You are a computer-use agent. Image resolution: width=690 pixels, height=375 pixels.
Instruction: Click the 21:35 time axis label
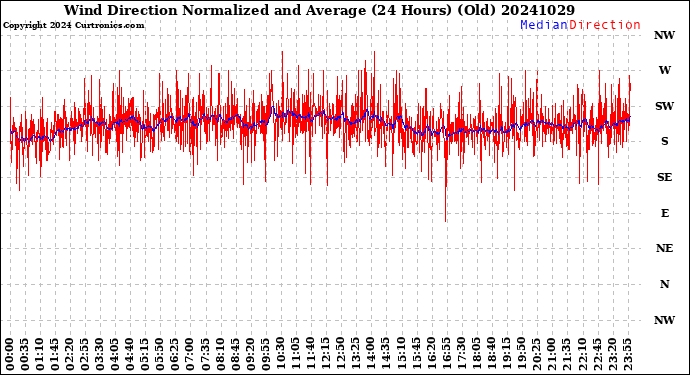pyautogui.click(x=567, y=354)
